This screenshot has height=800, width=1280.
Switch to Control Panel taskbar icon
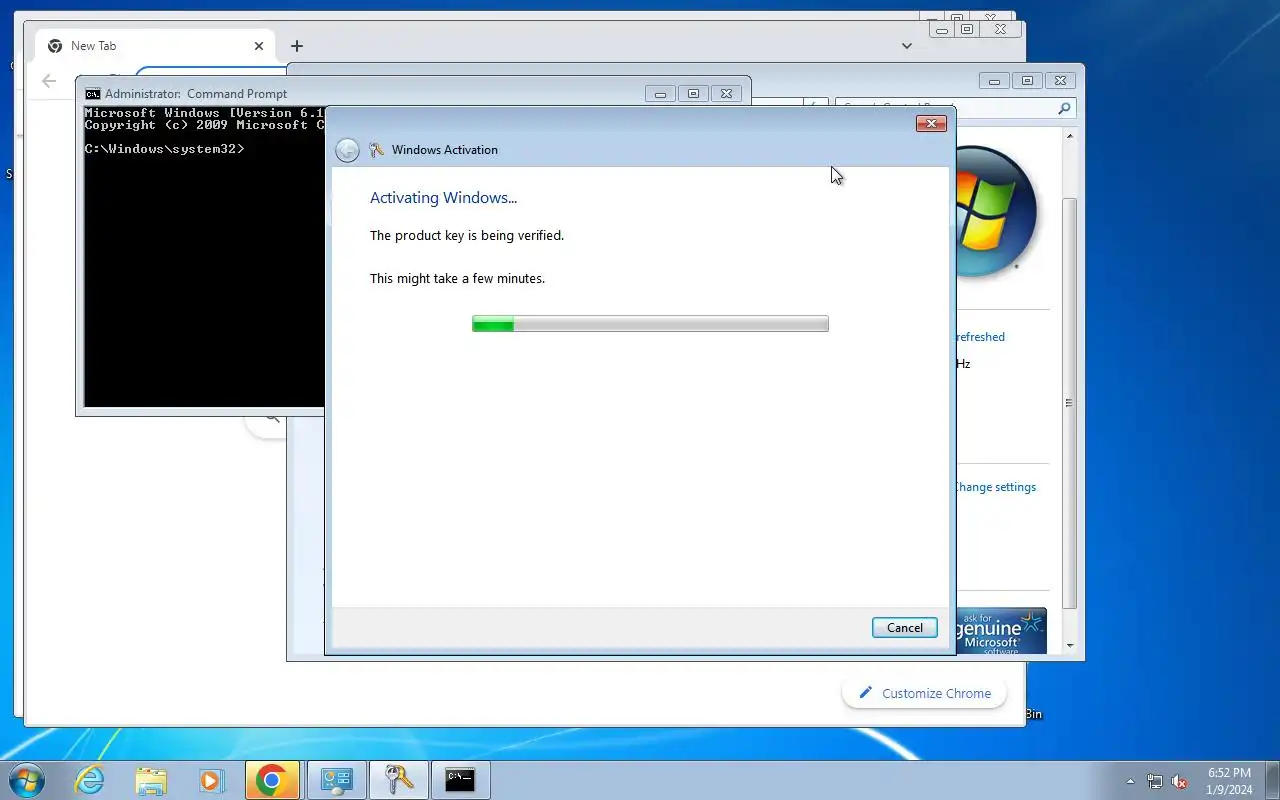tap(336, 780)
